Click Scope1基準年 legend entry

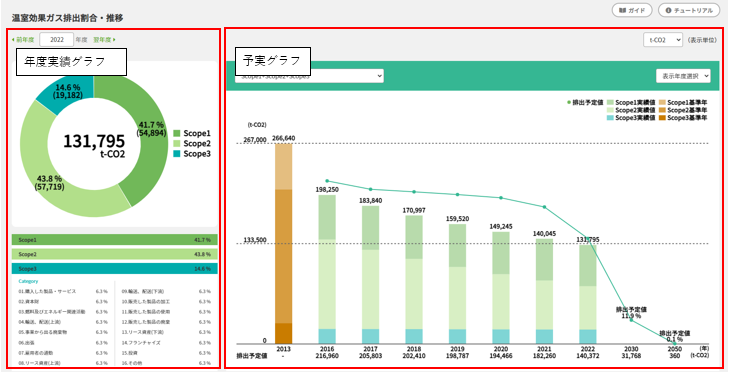683,102
